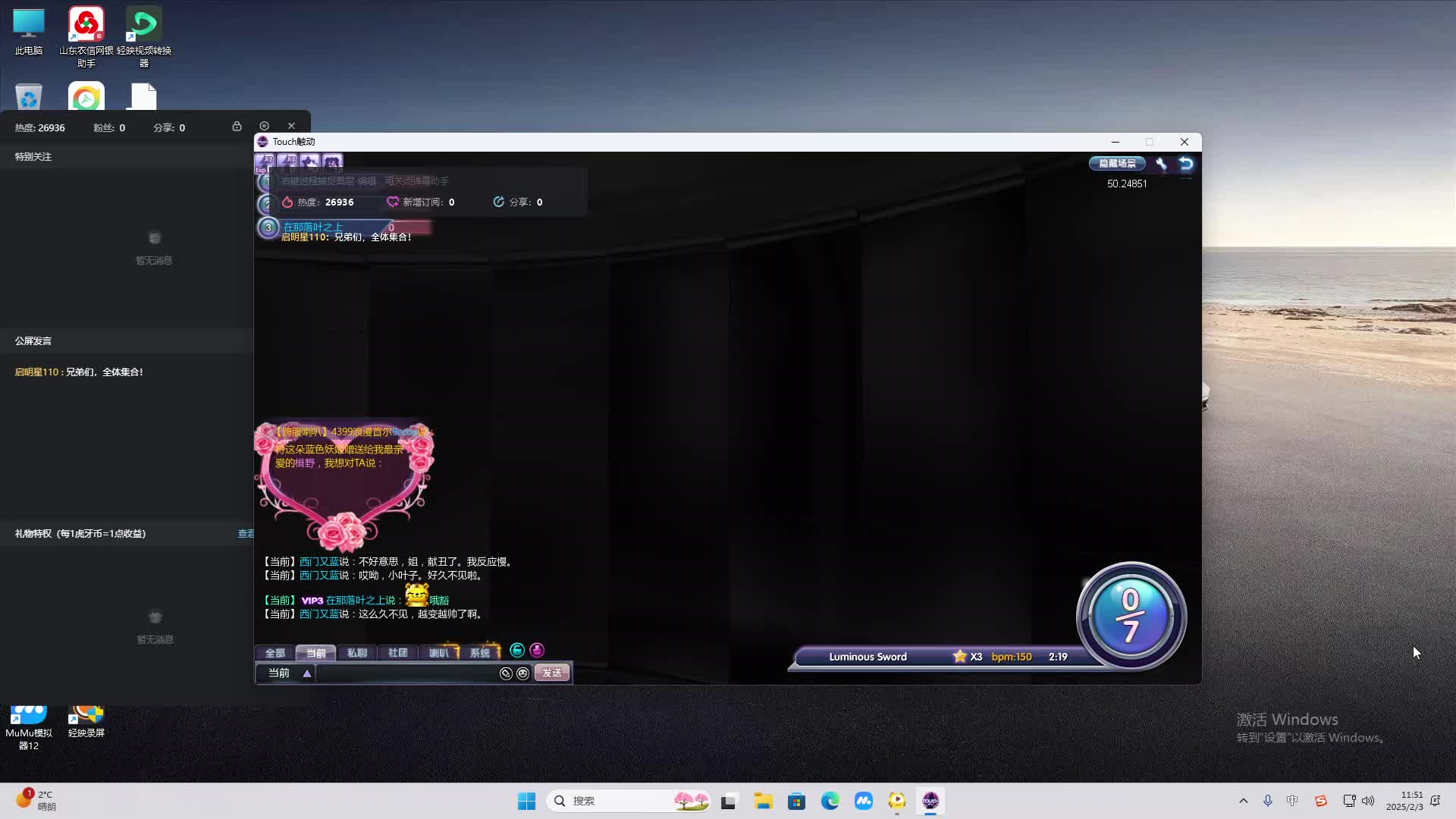Expand the 当前 chat channel dropdown
Viewport: 1456px width, 819px height.
click(307, 673)
